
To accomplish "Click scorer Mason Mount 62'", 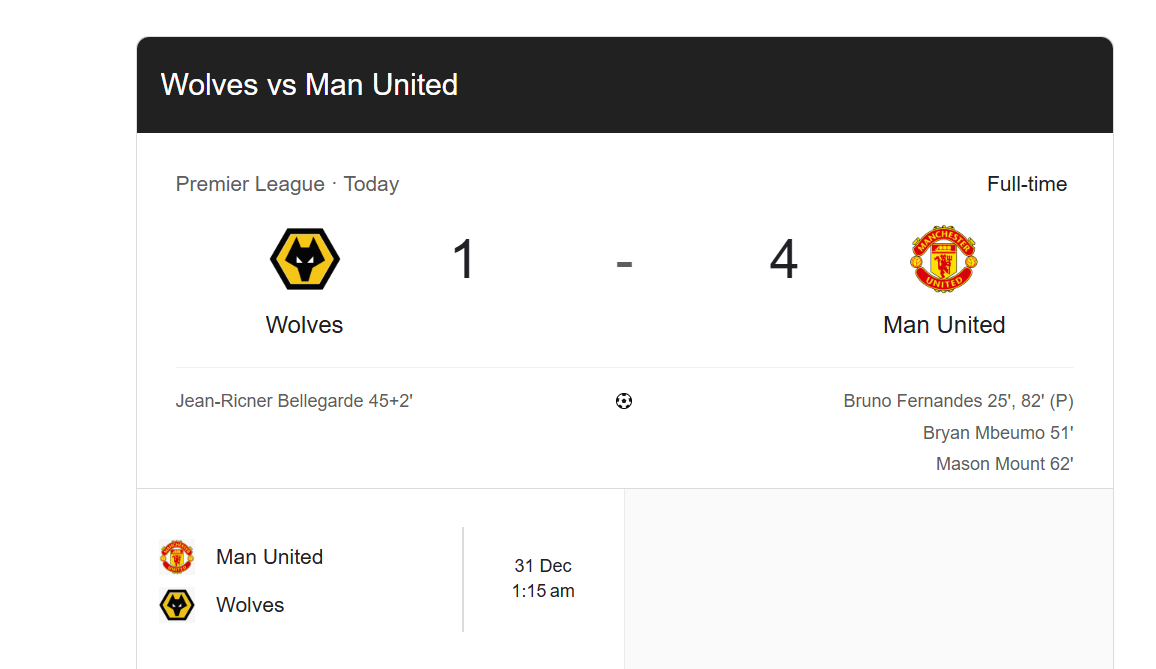I will pos(1004,464).
